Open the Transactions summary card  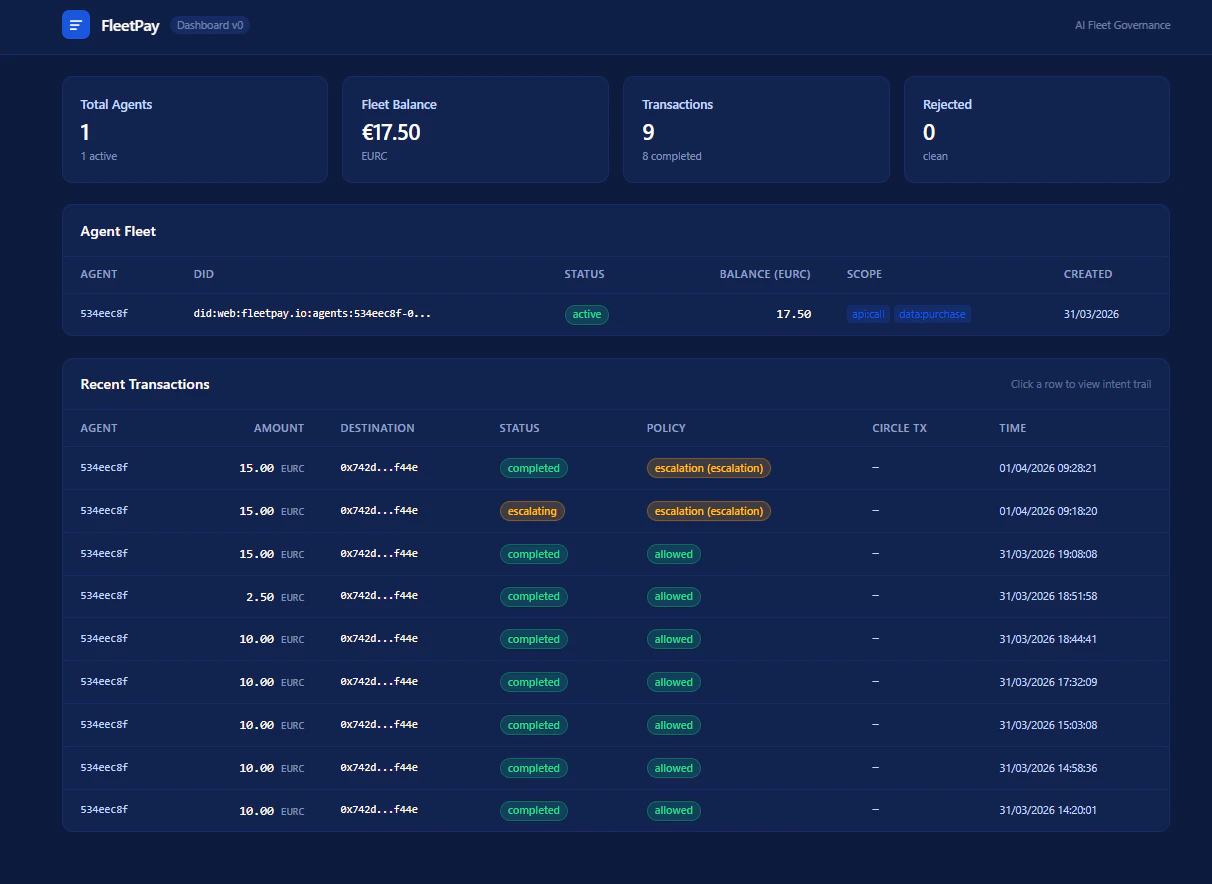point(756,129)
